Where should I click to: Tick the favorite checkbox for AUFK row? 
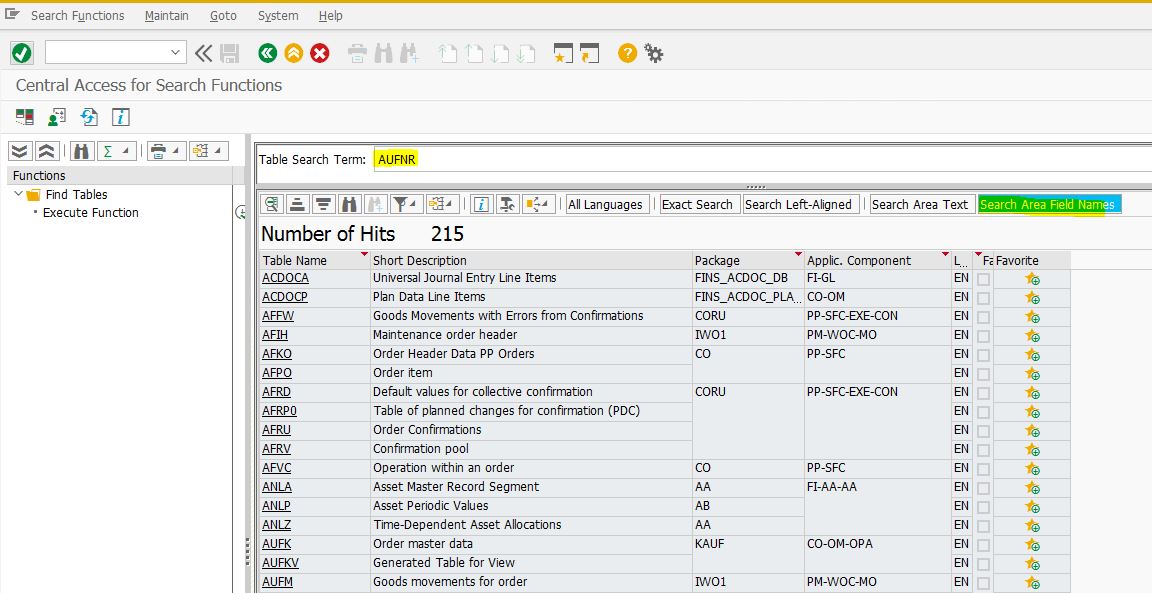tap(983, 545)
